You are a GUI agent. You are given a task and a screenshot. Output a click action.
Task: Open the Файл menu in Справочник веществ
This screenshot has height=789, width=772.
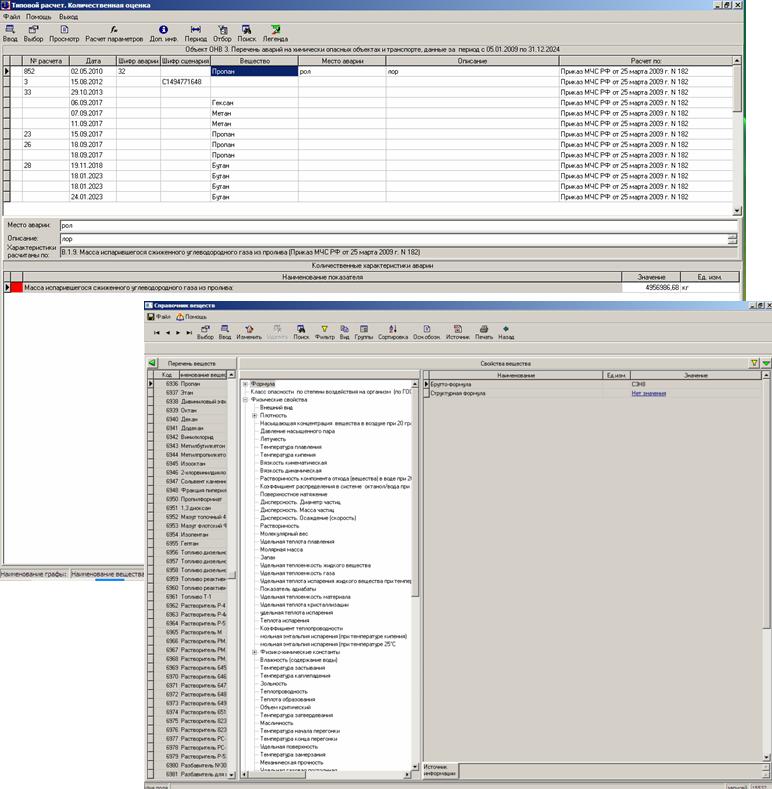(161, 316)
